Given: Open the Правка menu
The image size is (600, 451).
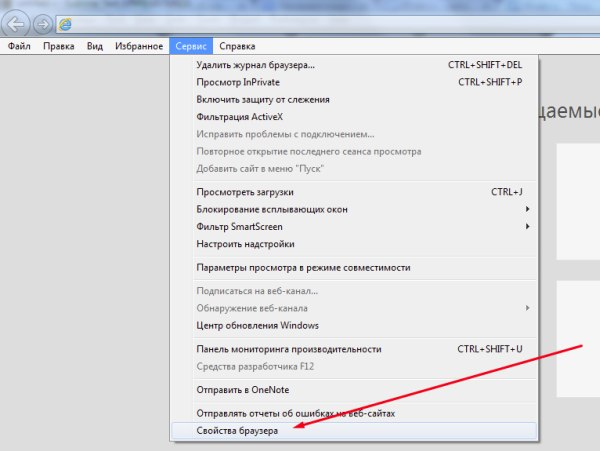Looking at the screenshot, I should tap(59, 46).
